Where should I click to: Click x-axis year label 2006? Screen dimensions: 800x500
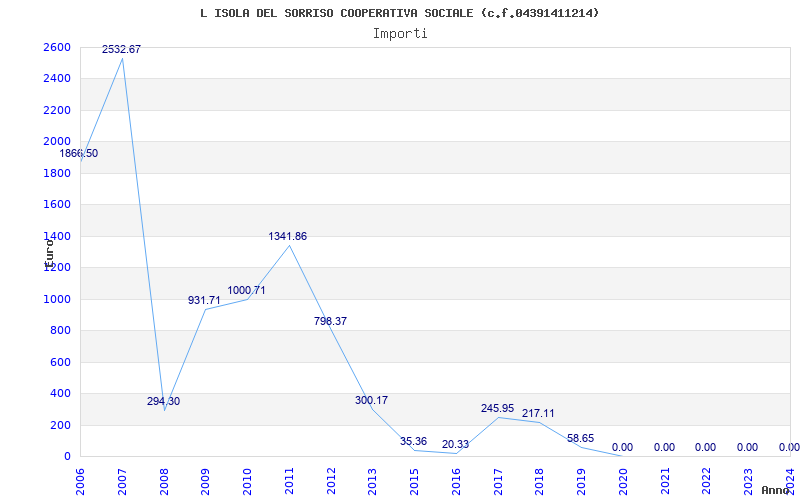[x=81, y=481]
